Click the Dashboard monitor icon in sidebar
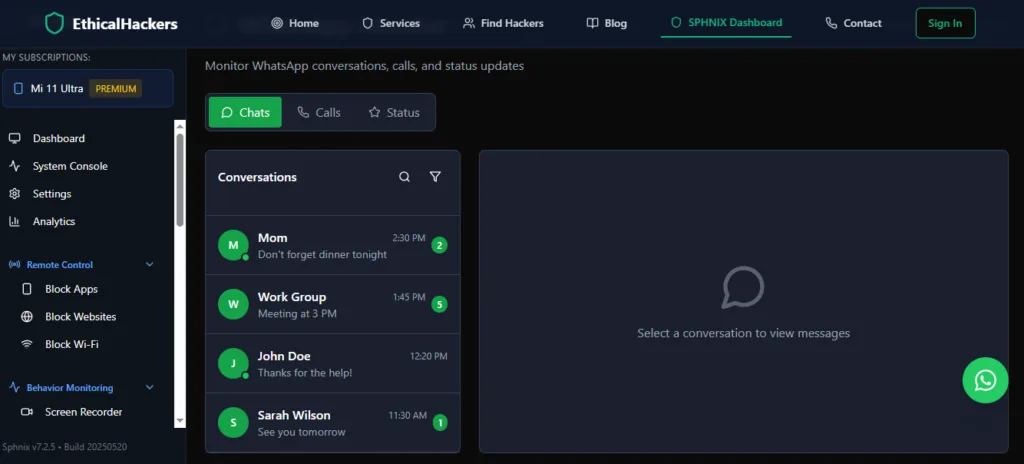 14,139
